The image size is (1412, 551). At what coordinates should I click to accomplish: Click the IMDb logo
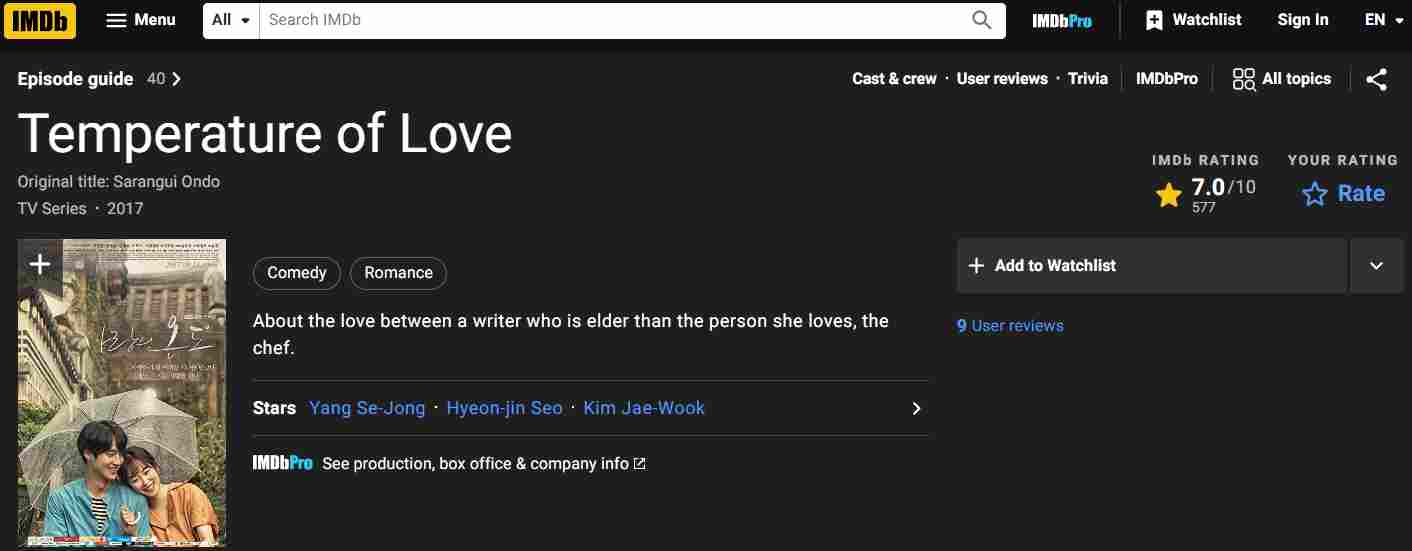click(40, 20)
